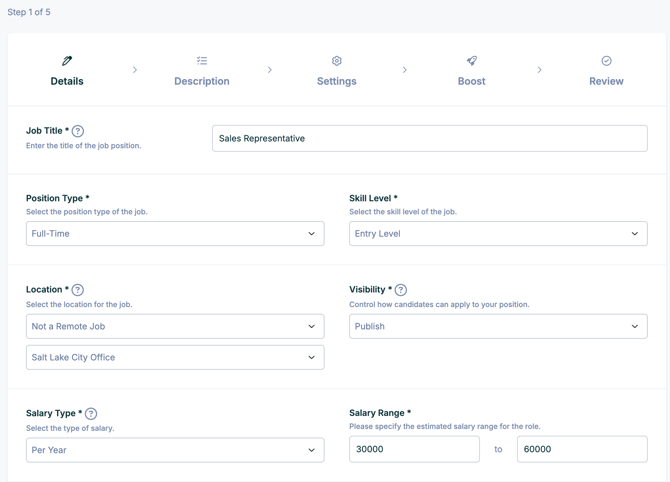Screen dimensions: 670x482
Task: Open the Salary Type dropdown showing Per Year
Action: pos(175,450)
